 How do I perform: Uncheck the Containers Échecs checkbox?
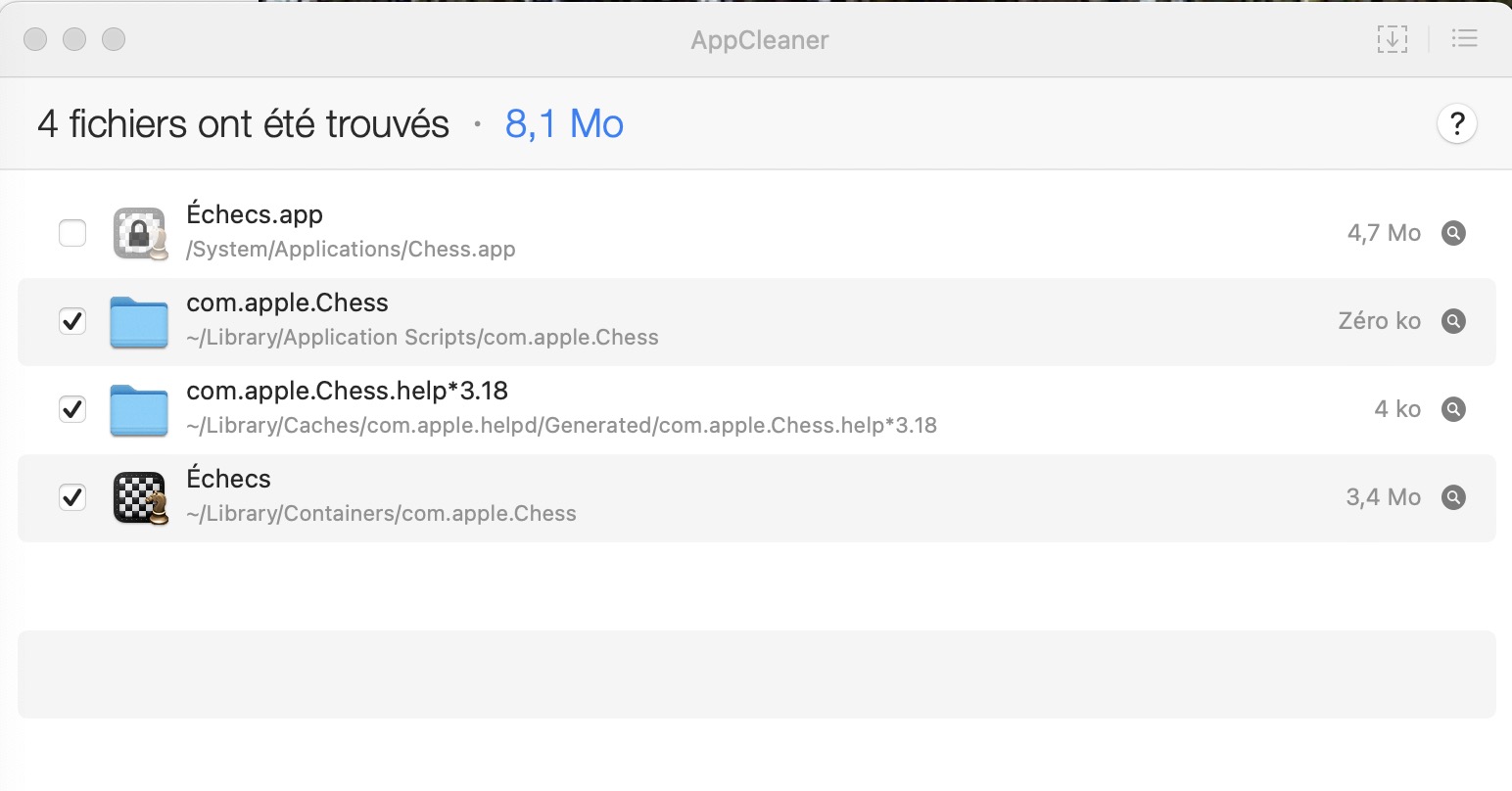click(x=72, y=497)
